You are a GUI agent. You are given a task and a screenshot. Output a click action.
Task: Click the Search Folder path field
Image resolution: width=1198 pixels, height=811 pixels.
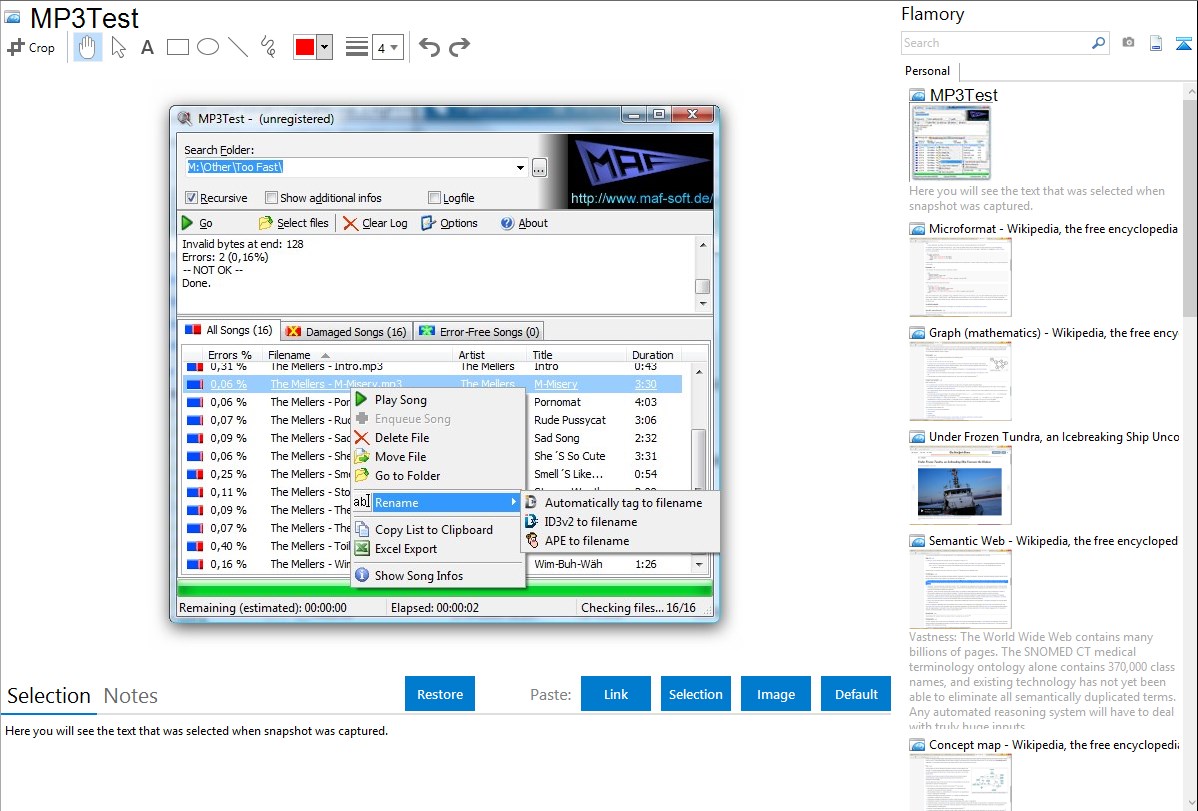coord(348,167)
